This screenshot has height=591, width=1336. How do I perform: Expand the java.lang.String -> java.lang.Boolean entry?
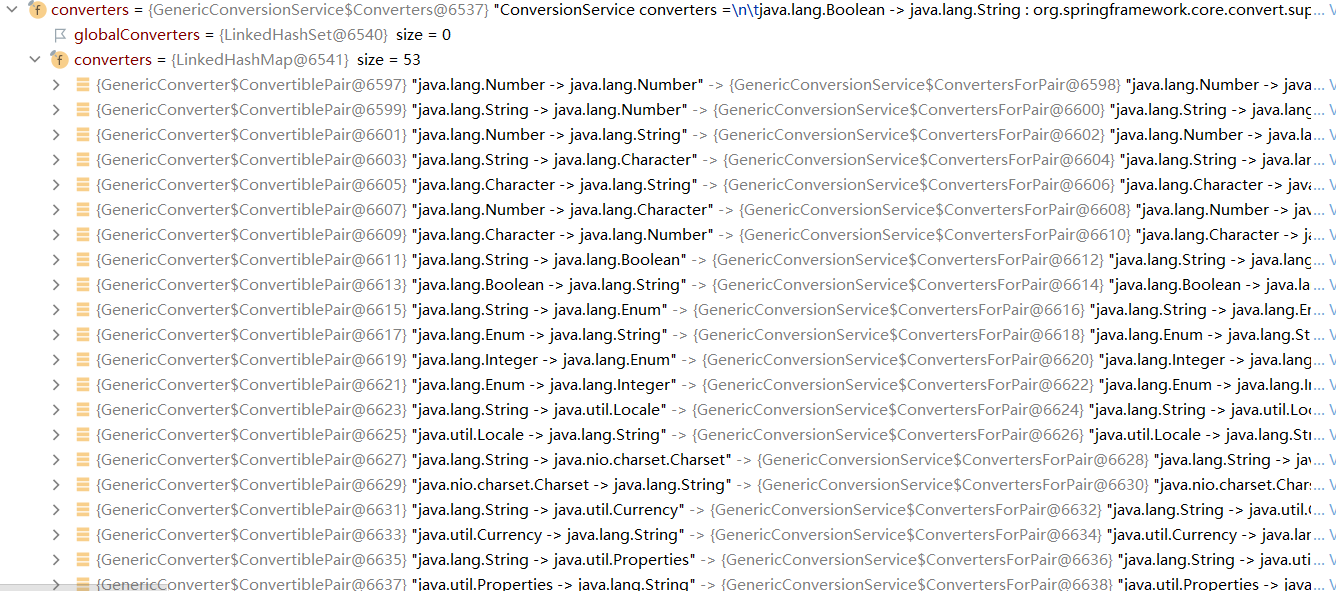57,260
